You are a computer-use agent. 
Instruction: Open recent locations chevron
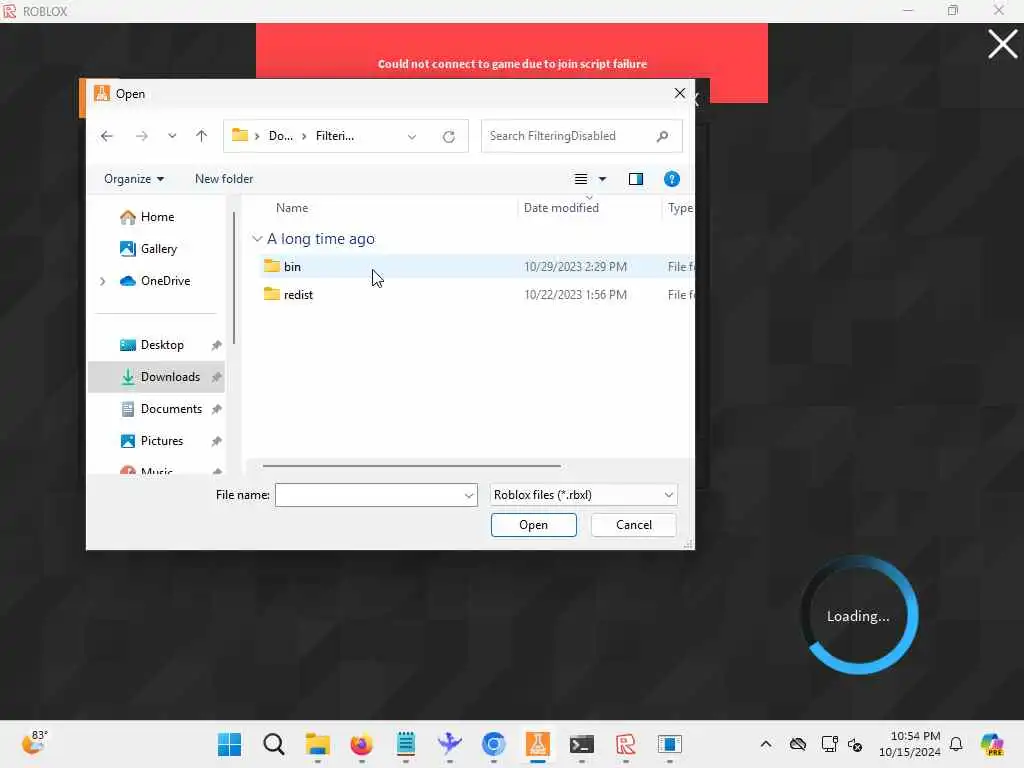click(x=172, y=136)
